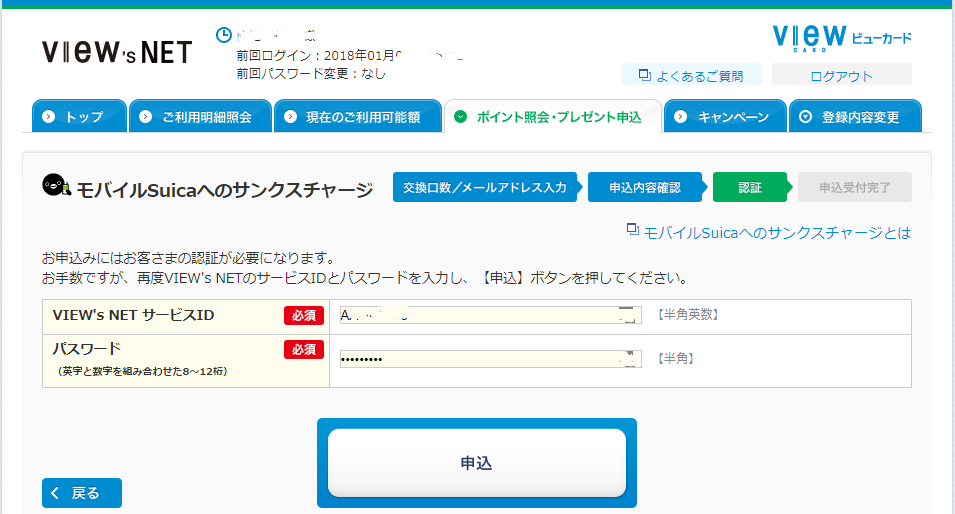Click the green check icon on the ポイント照会 tab

[461, 116]
